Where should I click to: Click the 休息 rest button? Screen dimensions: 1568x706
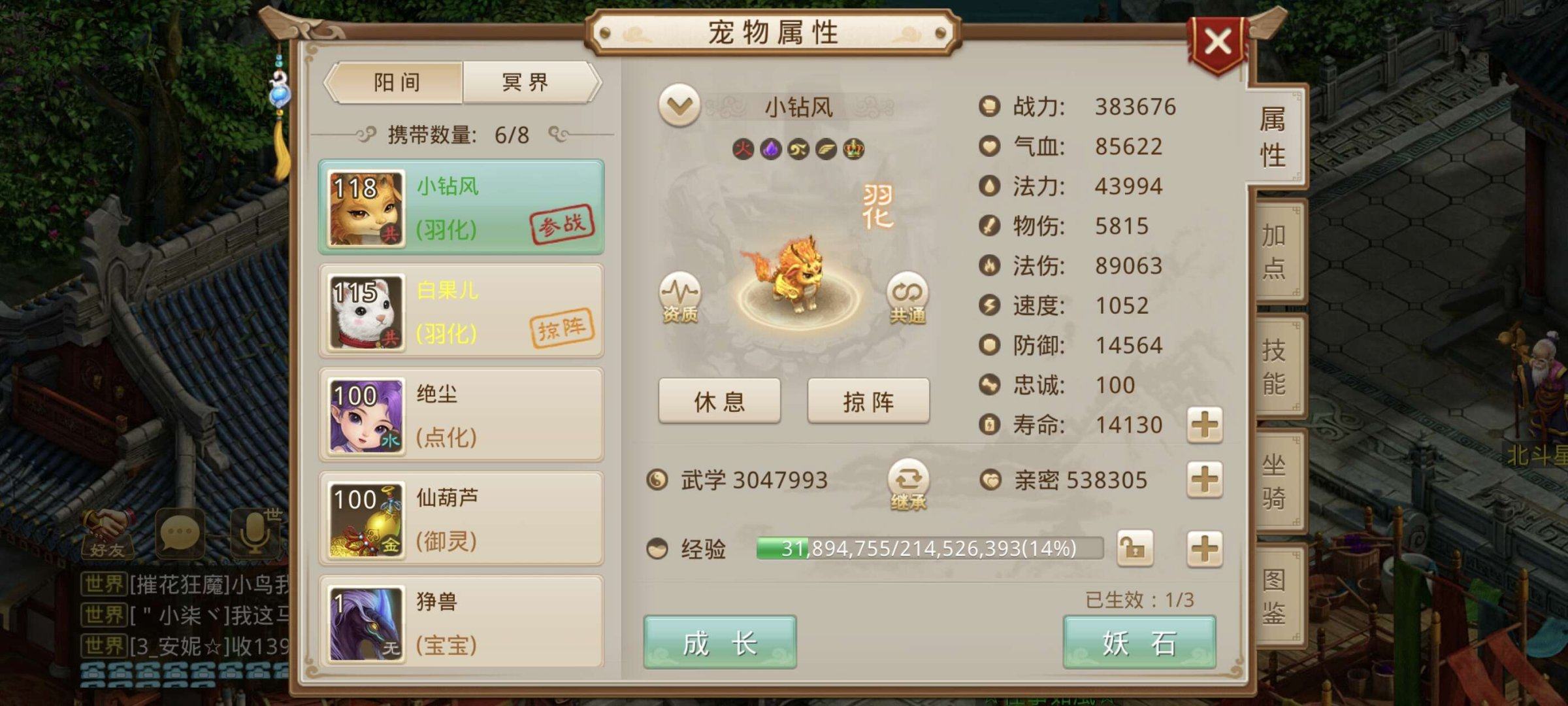tap(719, 401)
